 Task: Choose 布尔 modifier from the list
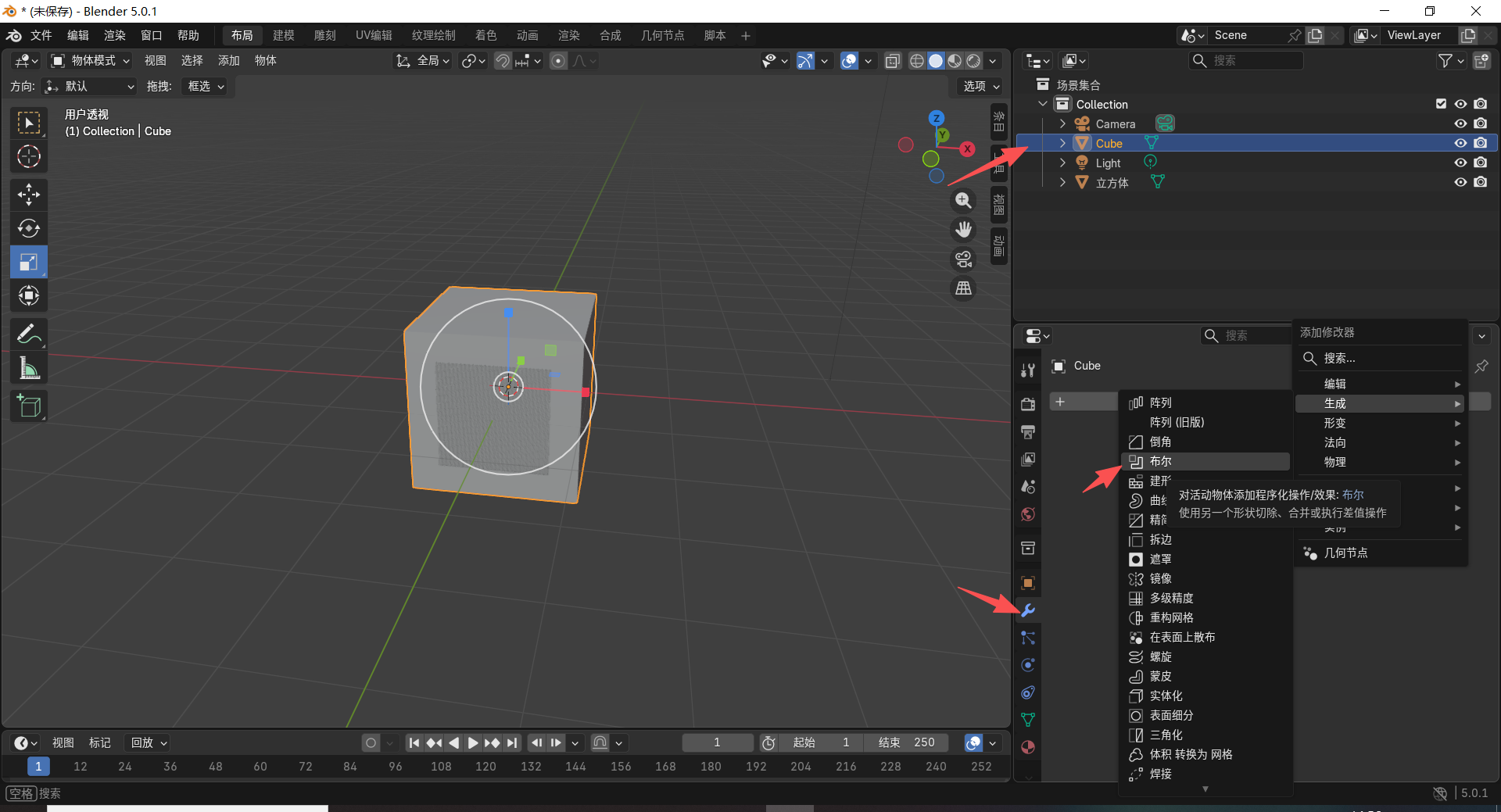pyautogui.click(x=1205, y=462)
